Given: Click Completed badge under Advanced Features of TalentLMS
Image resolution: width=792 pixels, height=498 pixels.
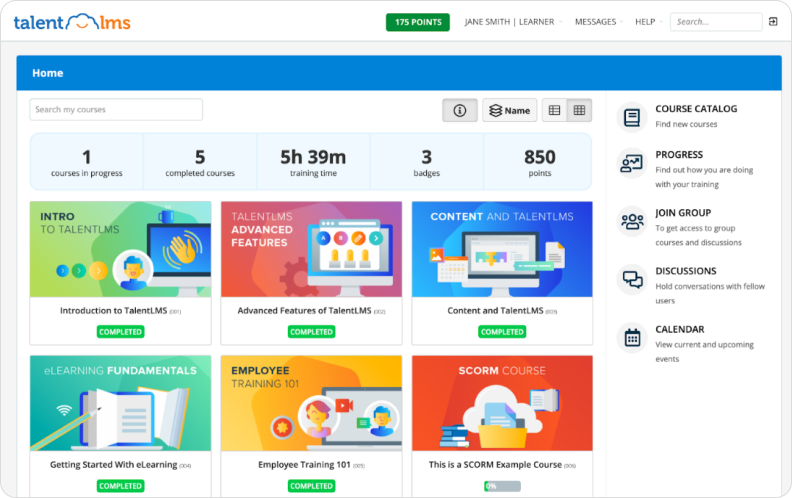Looking at the screenshot, I should (x=312, y=332).
